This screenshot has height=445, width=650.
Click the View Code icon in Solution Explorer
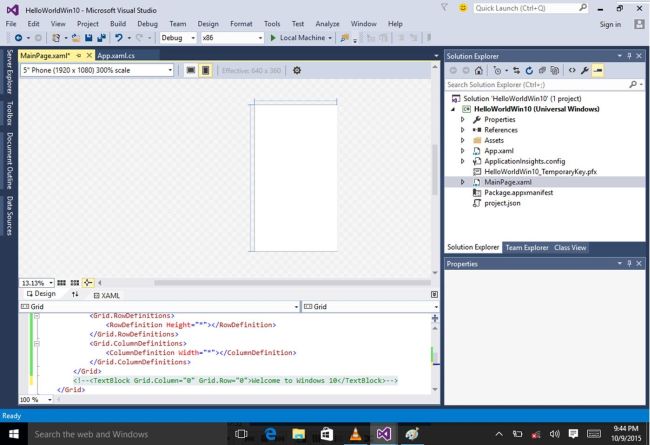pos(572,71)
